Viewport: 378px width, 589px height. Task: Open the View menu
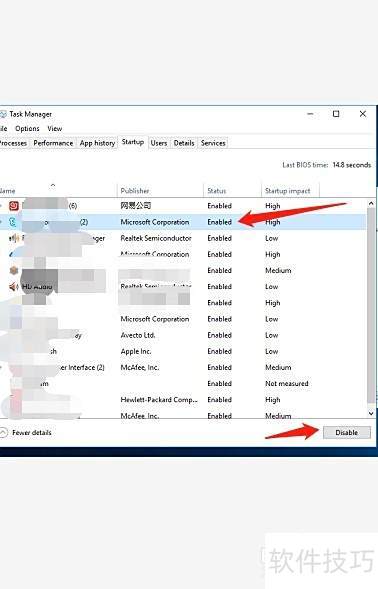54,128
